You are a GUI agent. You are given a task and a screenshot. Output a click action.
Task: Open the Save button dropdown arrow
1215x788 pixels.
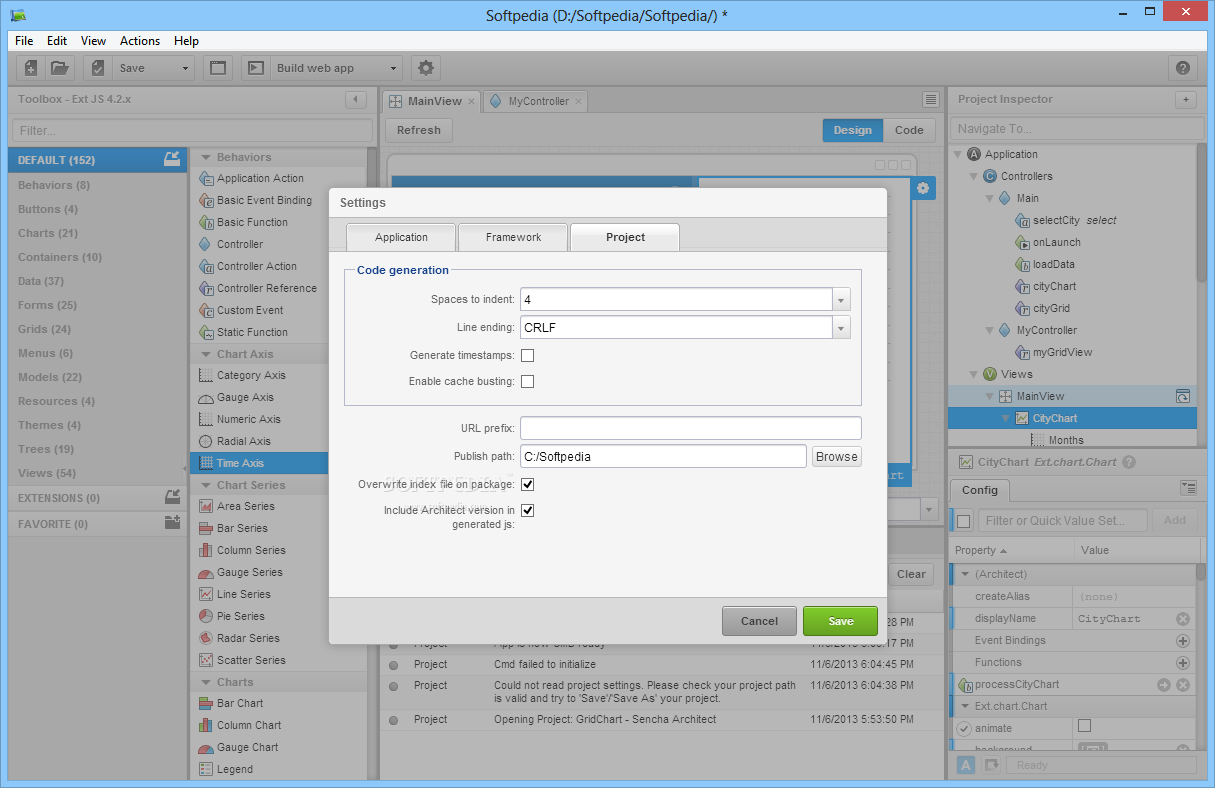point(185,69)
